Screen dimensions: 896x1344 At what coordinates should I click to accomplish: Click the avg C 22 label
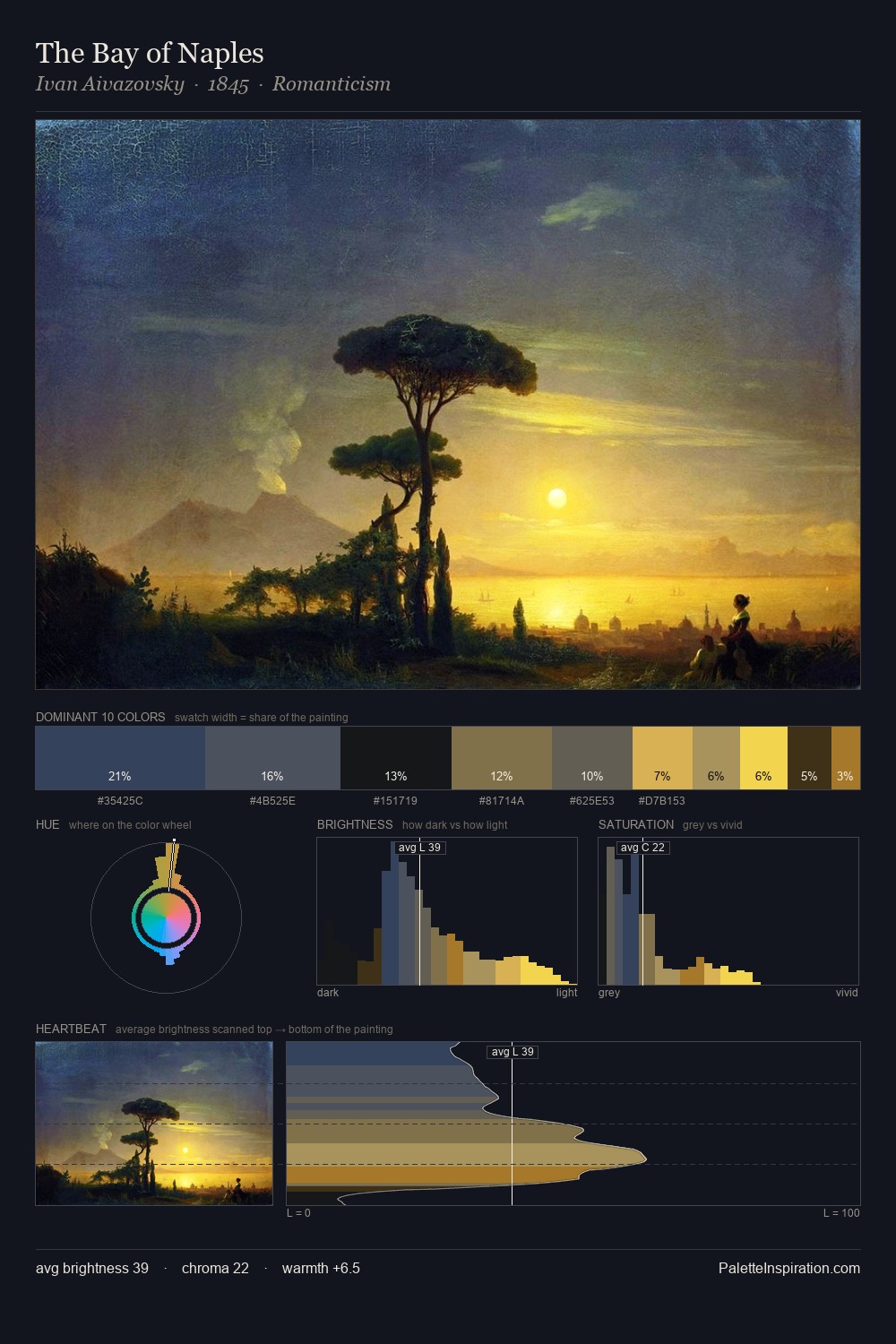(642, 848)
